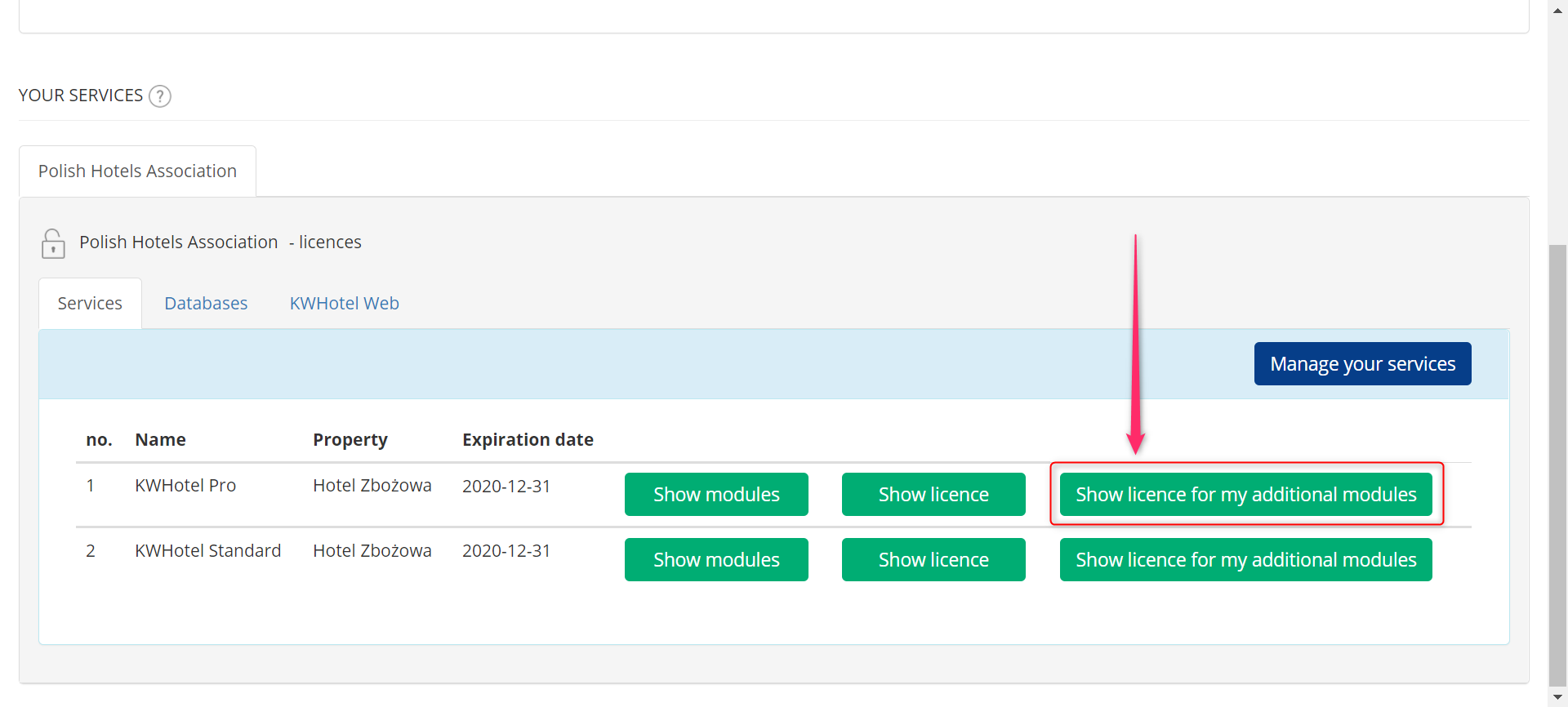Click the padlock icon next to licences heading
This screenshot has width=1568, height=707.
pos(53,243)
